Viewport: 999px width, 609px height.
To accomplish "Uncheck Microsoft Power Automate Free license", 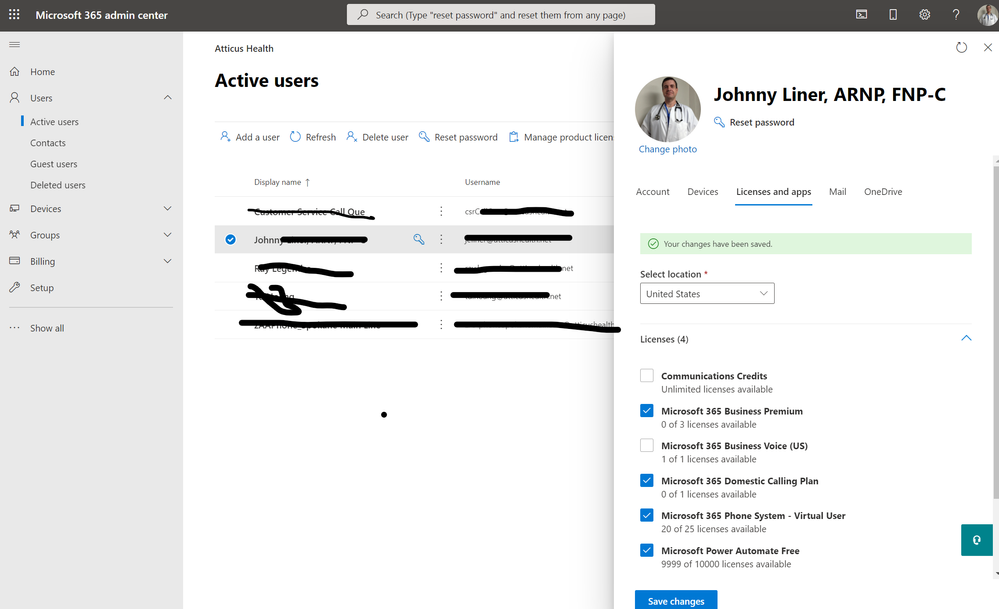I will click(x=647, y=550).
